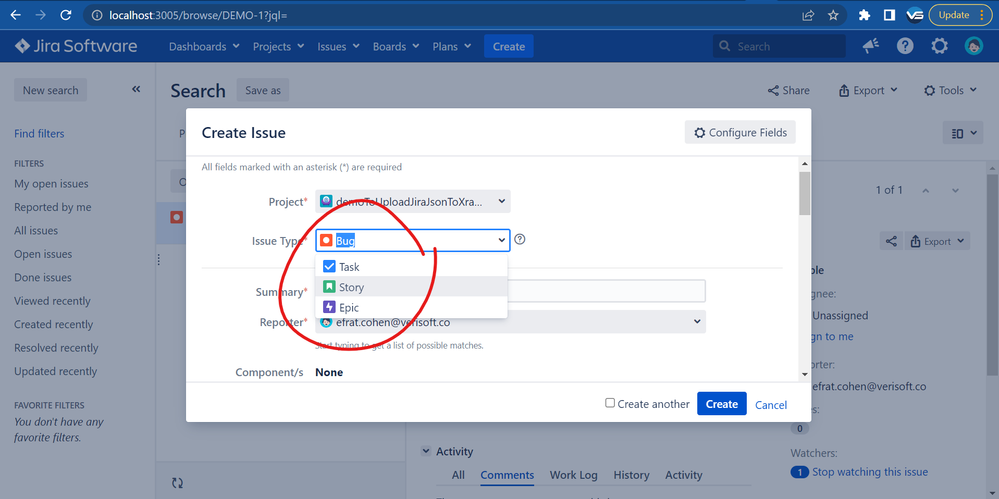Open the browser extensions puzzle icon

point(865,15)
